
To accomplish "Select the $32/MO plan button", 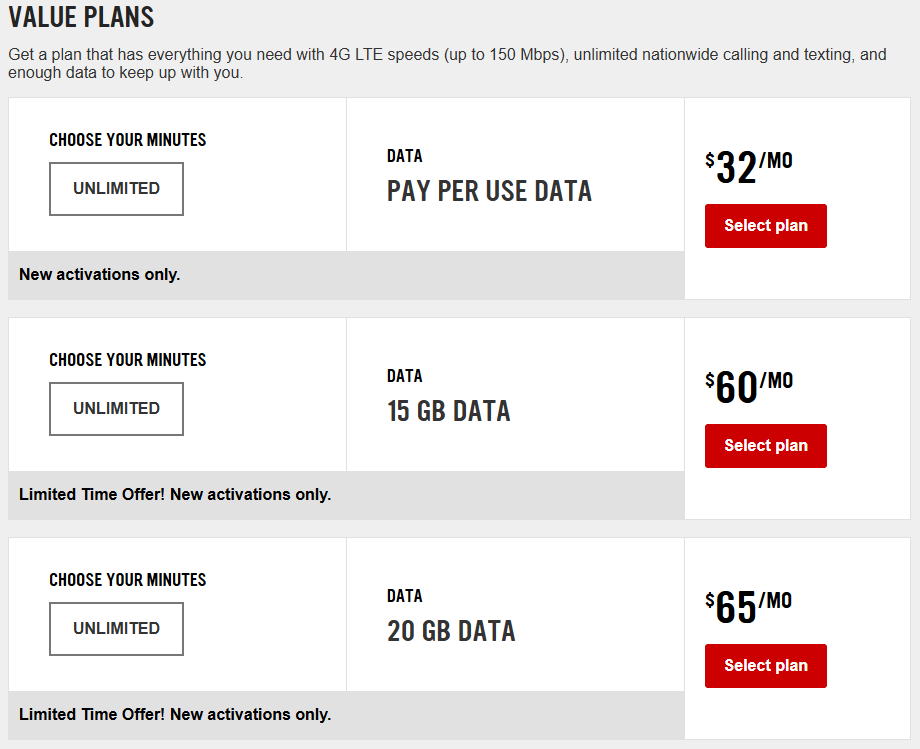I will coord(765,226).
